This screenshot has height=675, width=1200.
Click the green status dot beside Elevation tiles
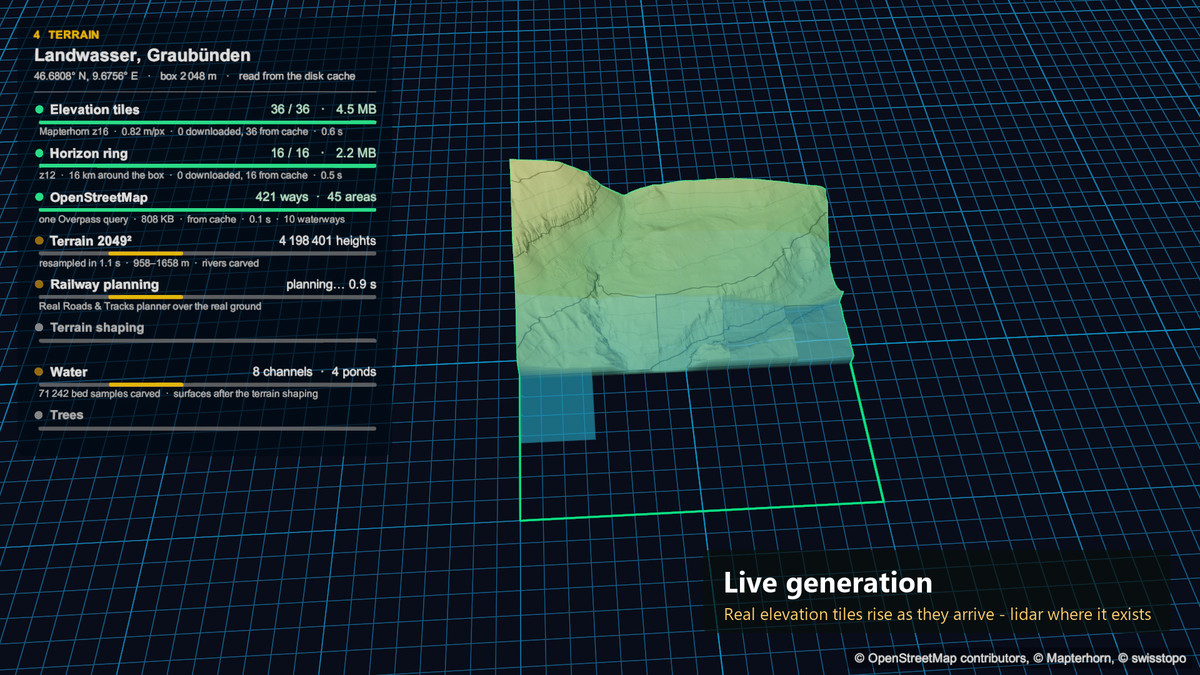(39, 109)
